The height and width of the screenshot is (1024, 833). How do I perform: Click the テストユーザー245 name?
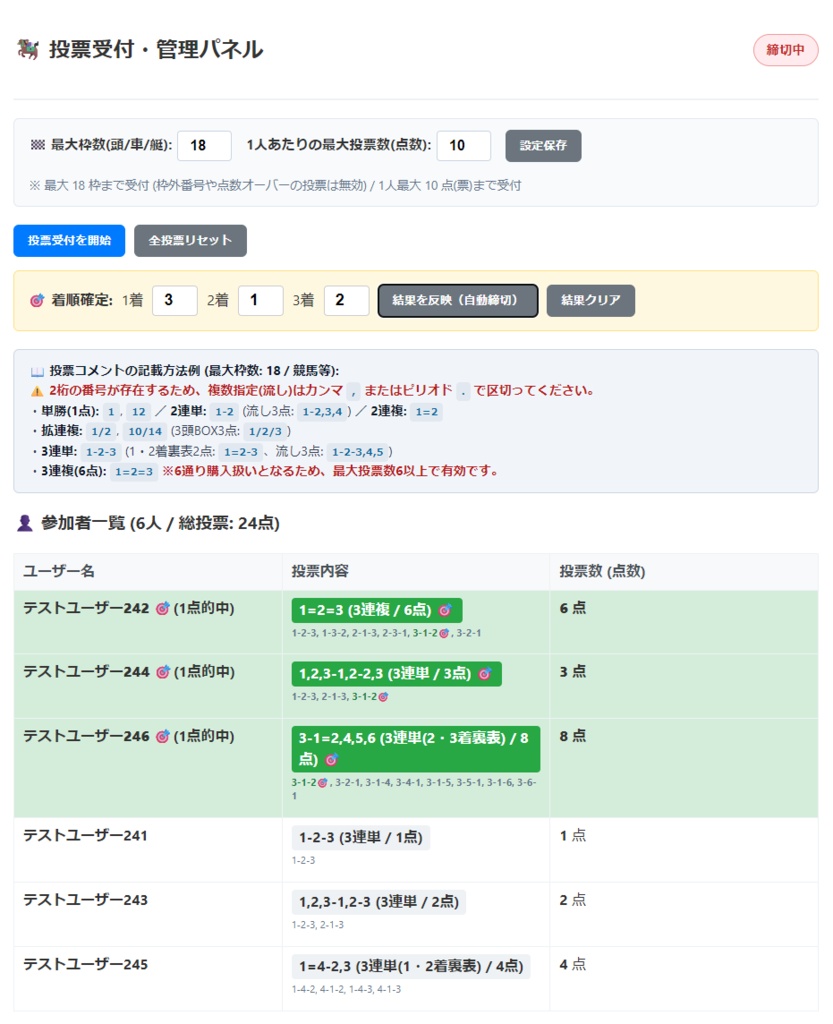click(86, 965)
